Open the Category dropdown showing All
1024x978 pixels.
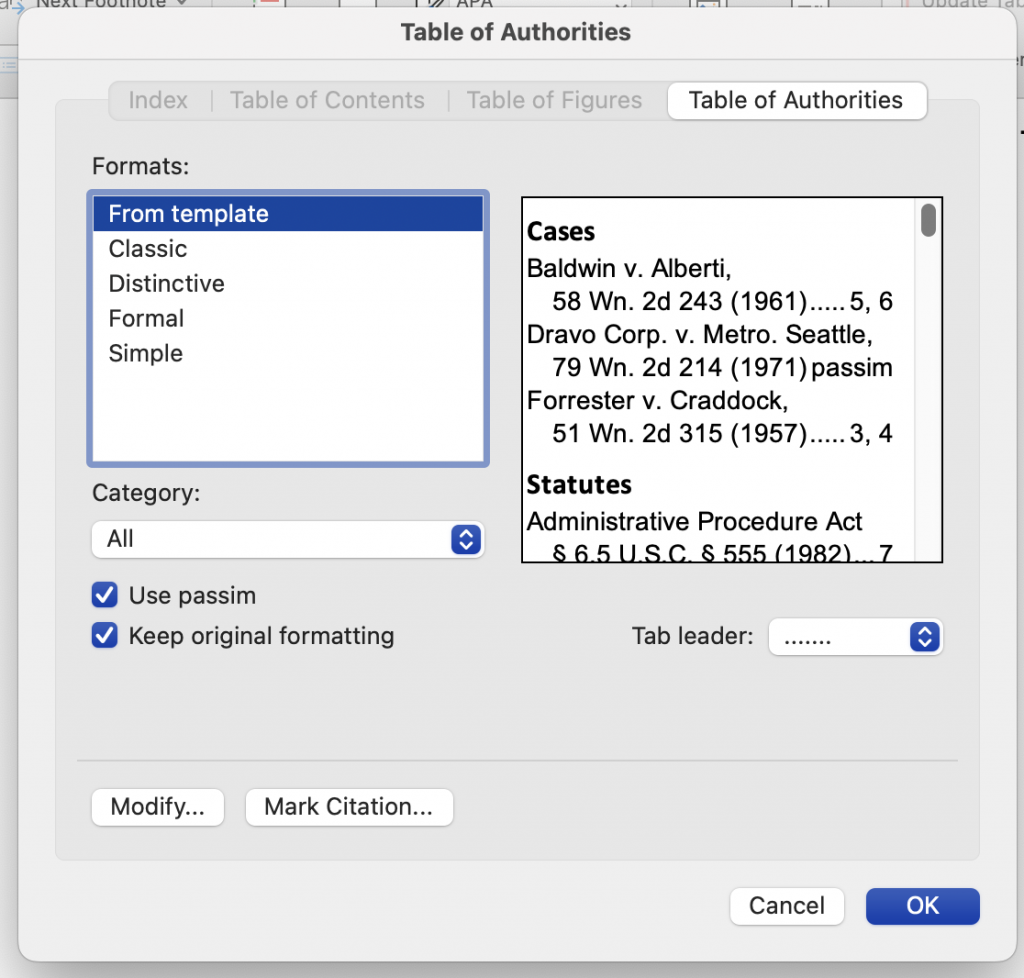(x=287, y=539)
